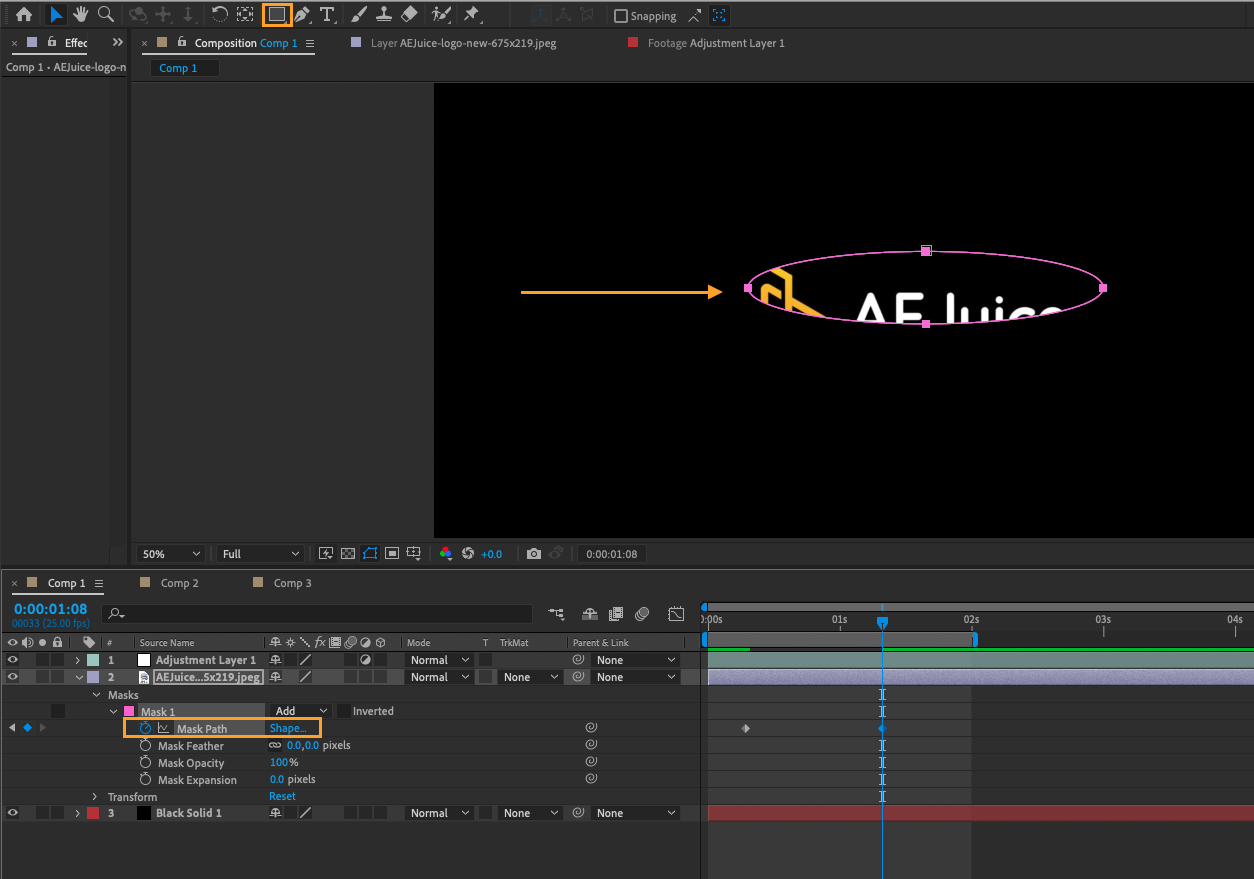1254x879 pixels.
Task: Open the Footage Adjustment Layer 1 tab
Action: [x=715, y=43]
